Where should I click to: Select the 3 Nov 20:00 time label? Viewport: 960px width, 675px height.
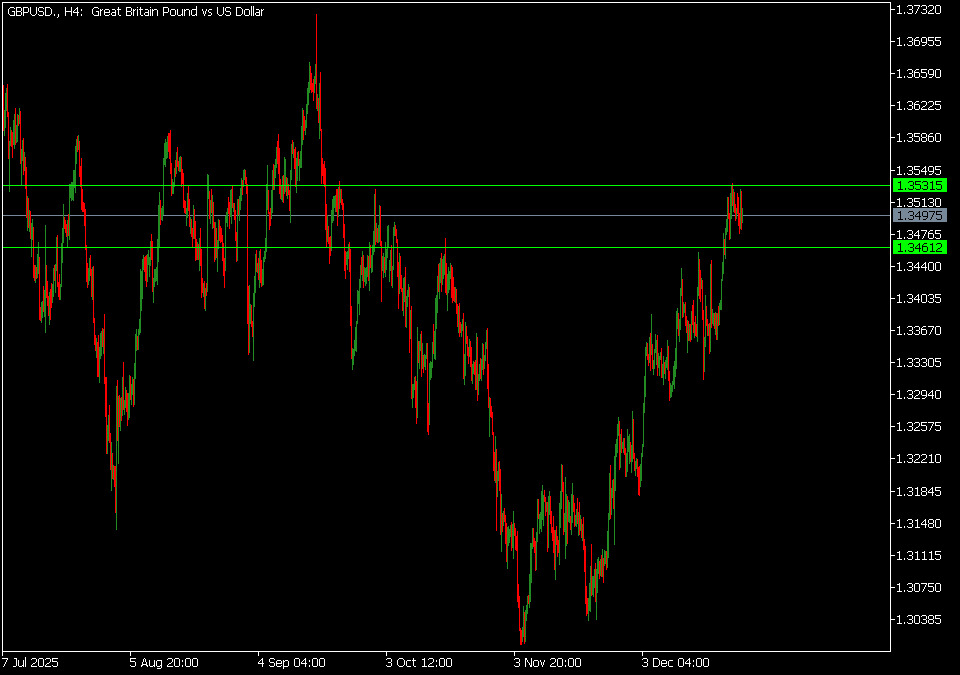(548, 662)
